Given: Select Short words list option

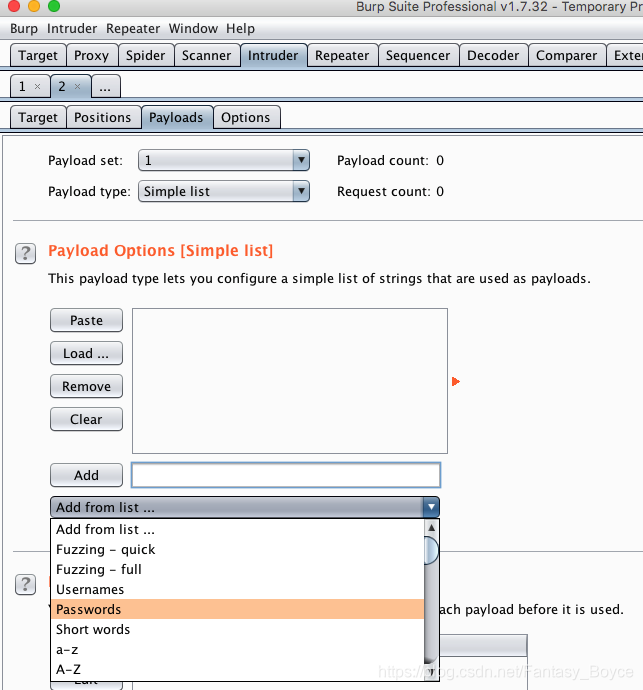Looking at the screenshot, I should 237,630.
